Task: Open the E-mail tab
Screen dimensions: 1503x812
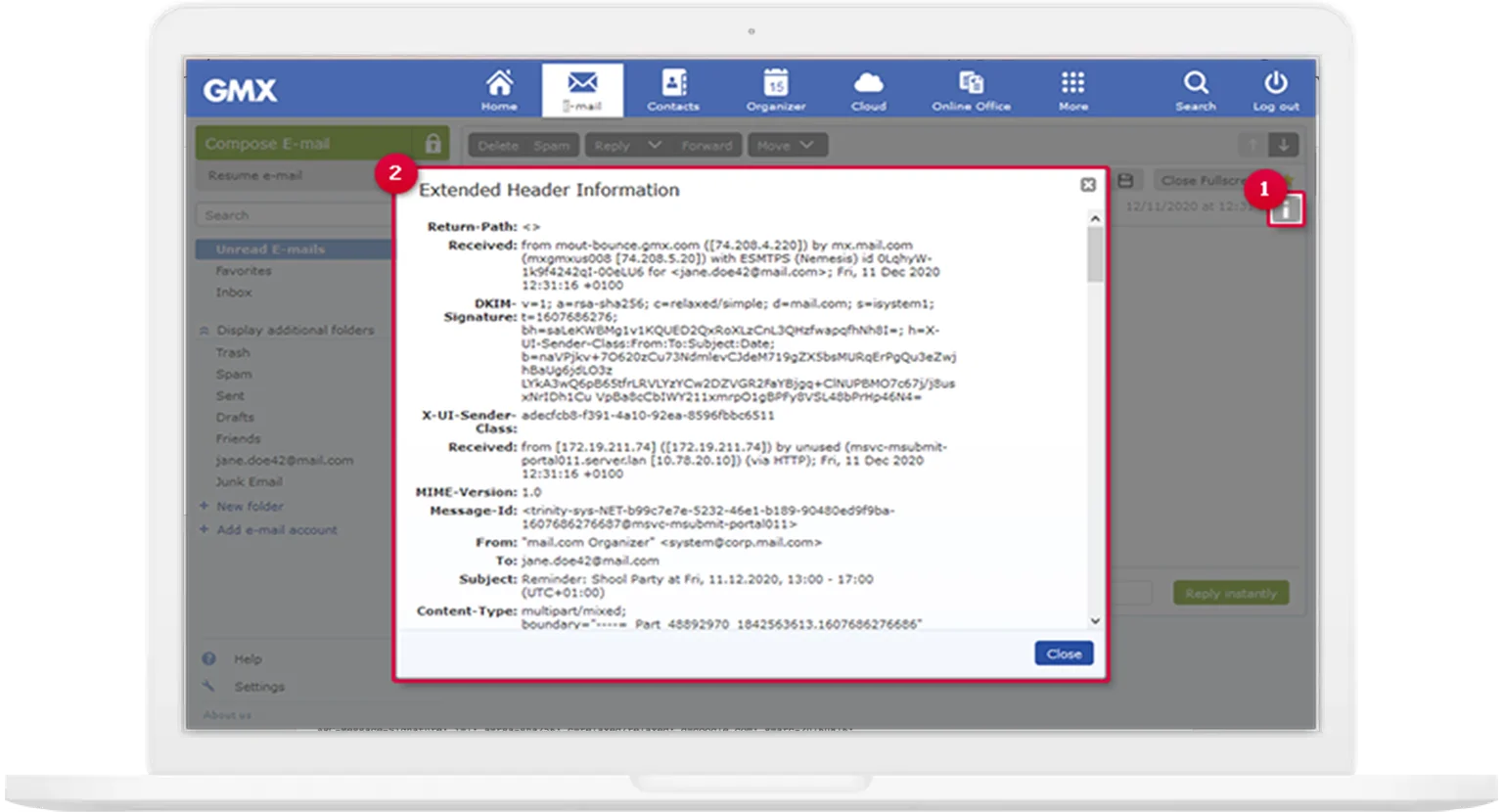Action: [582, 90]
